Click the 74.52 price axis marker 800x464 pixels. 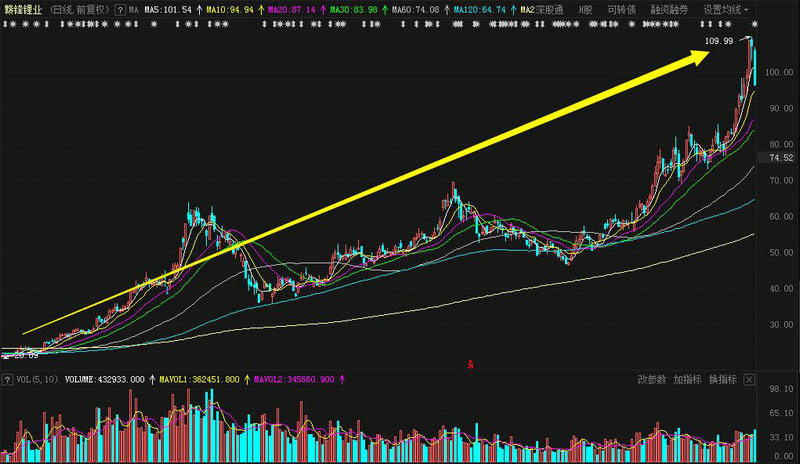780,158
